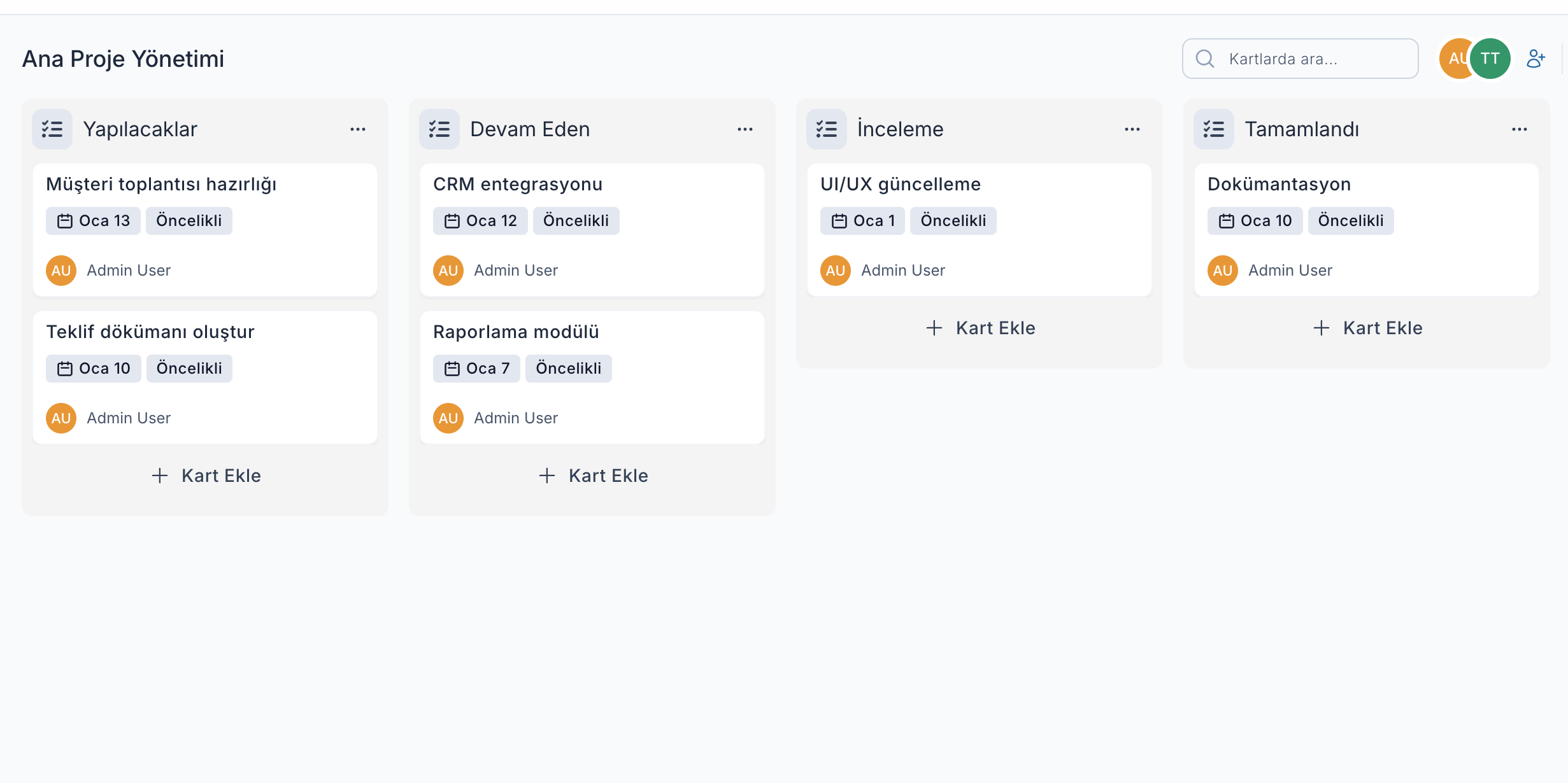
Task: Click the add-member person icon near avatars
Action: [1537, 58]
